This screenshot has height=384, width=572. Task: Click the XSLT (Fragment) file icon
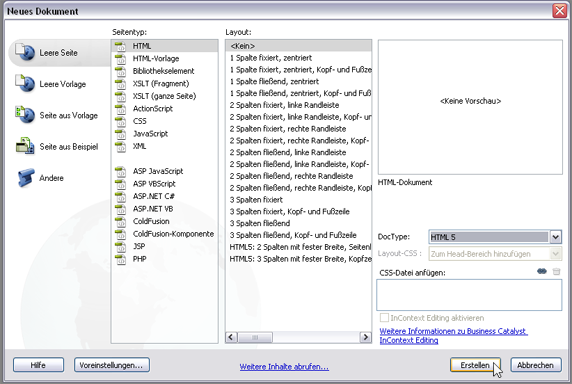(120, 84)
